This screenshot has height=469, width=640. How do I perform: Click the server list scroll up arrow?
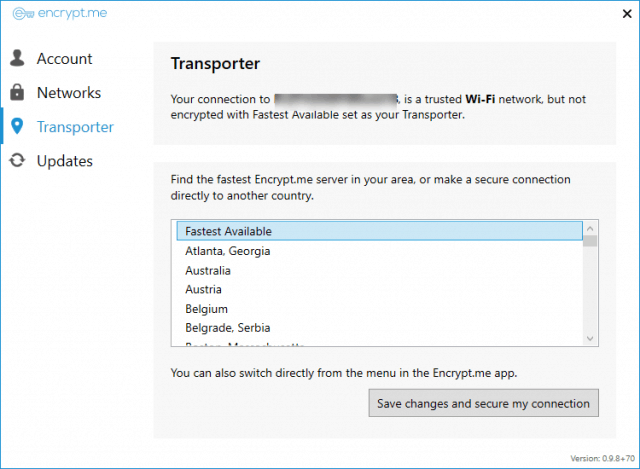[590, 229]
